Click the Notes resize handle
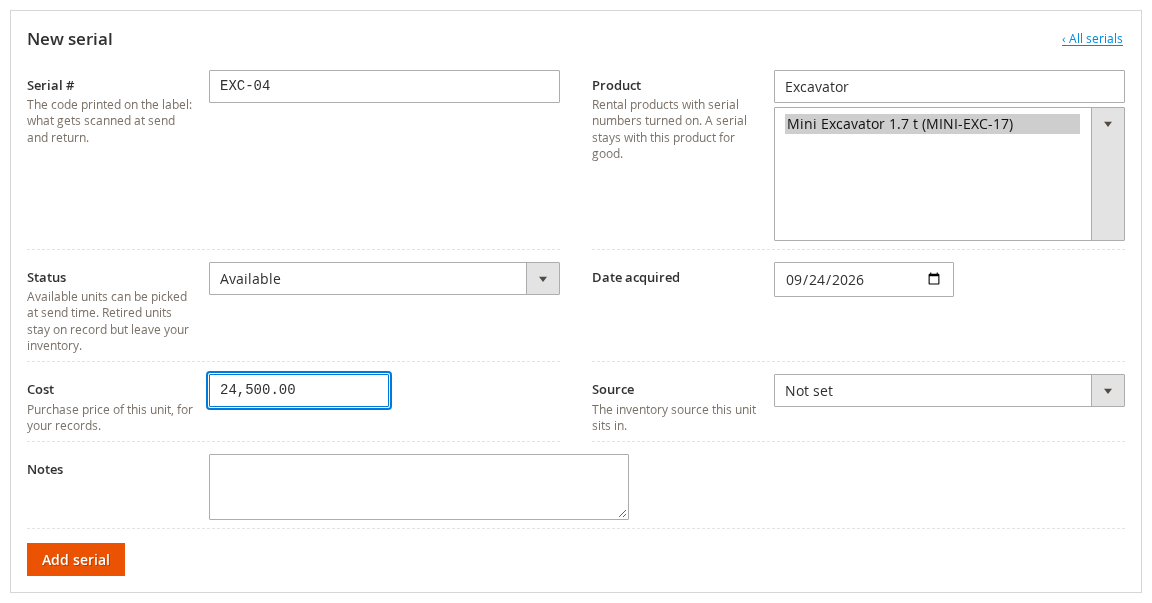1152x603 pixels. point(622,513)
